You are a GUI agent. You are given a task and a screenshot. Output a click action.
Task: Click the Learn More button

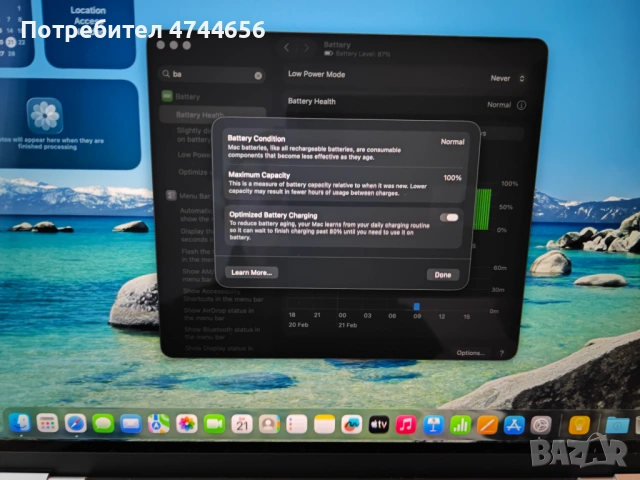click(251, 272)
